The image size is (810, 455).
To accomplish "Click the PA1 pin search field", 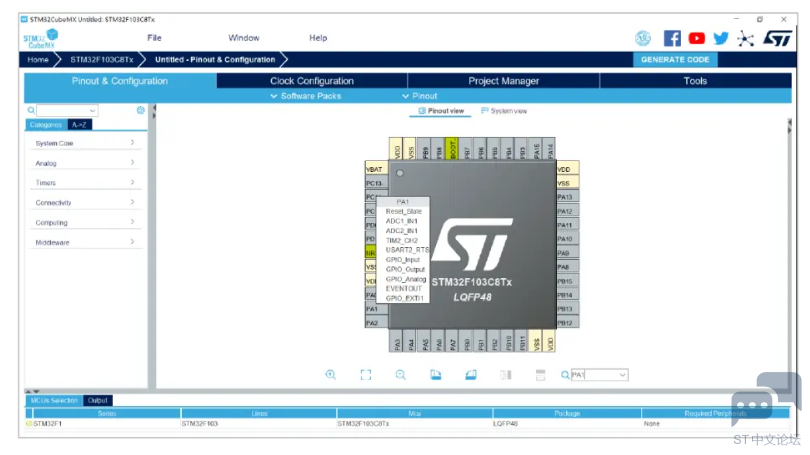I will (599, 375).
